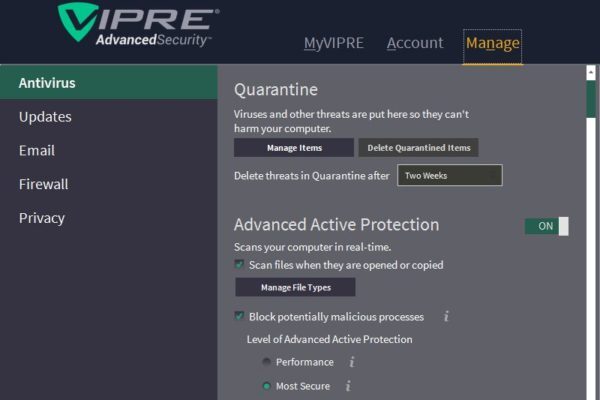Show info icon next to Most Secure
Viewport: 600px width, 400px height.
348,385
